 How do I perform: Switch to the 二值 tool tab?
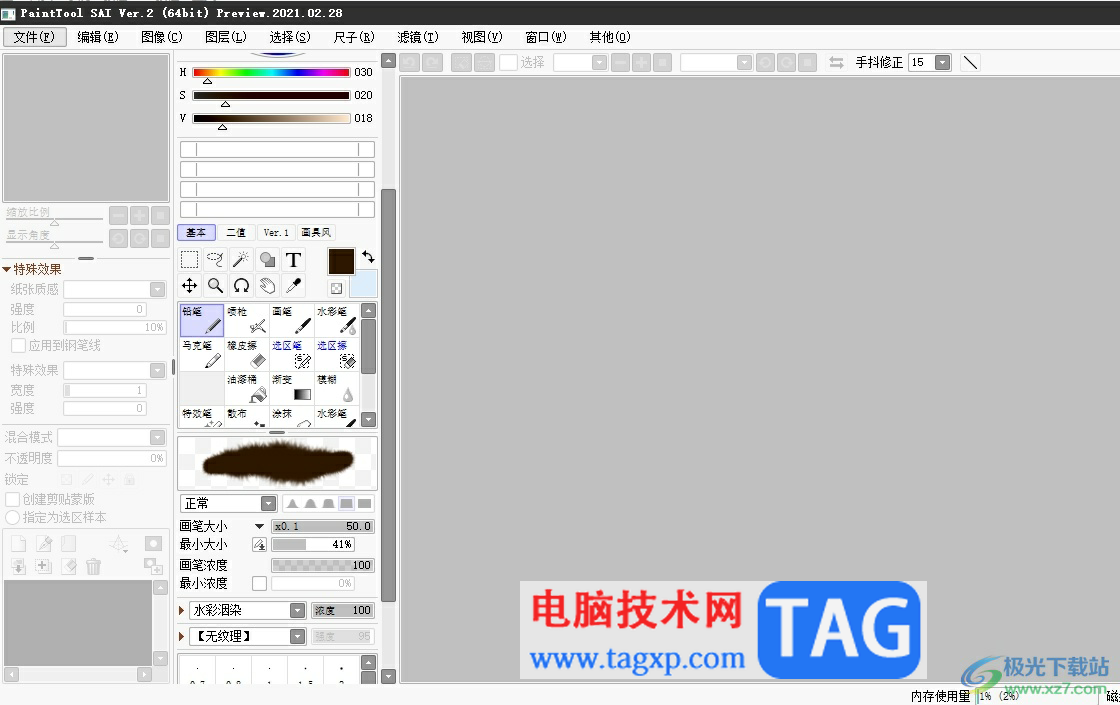click(x=236, y=233)
